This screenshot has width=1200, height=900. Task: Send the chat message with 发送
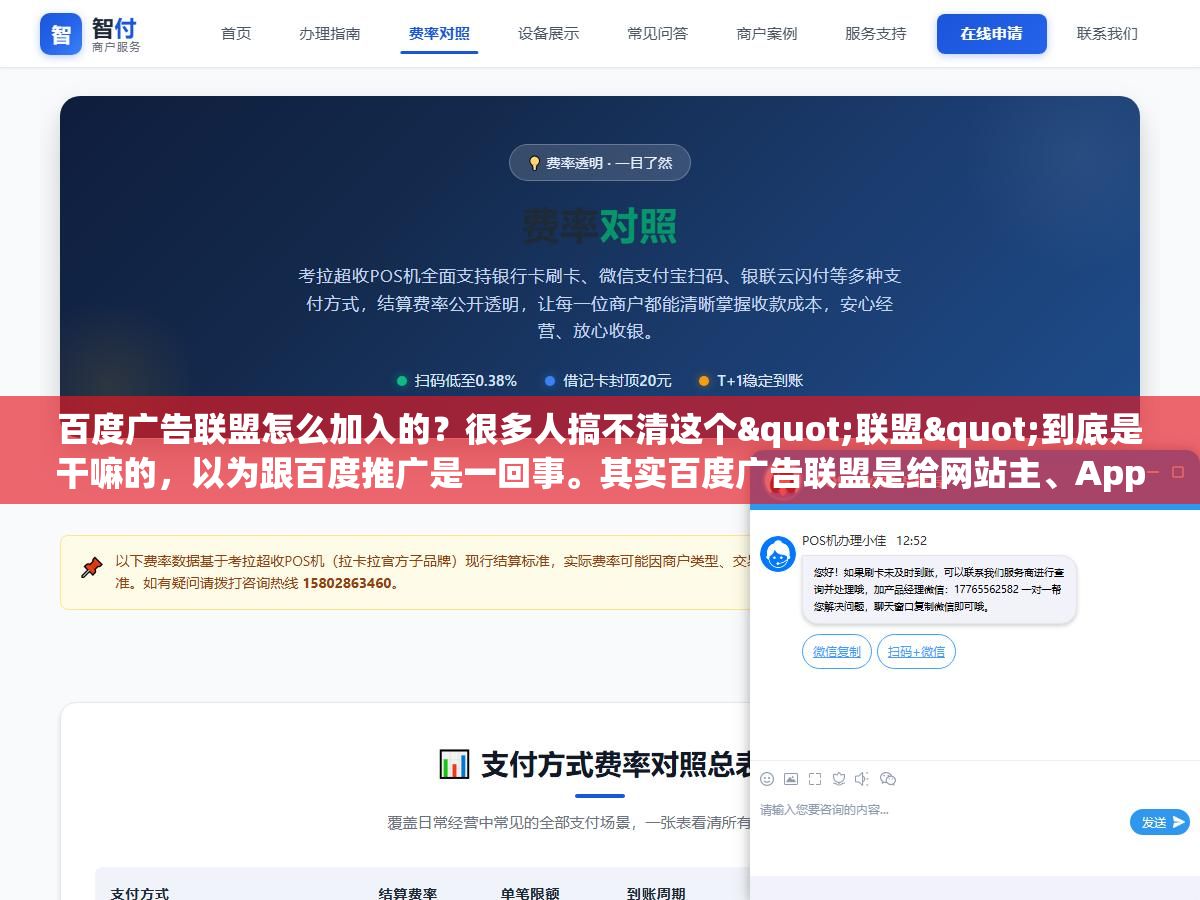pos(1160,822)
